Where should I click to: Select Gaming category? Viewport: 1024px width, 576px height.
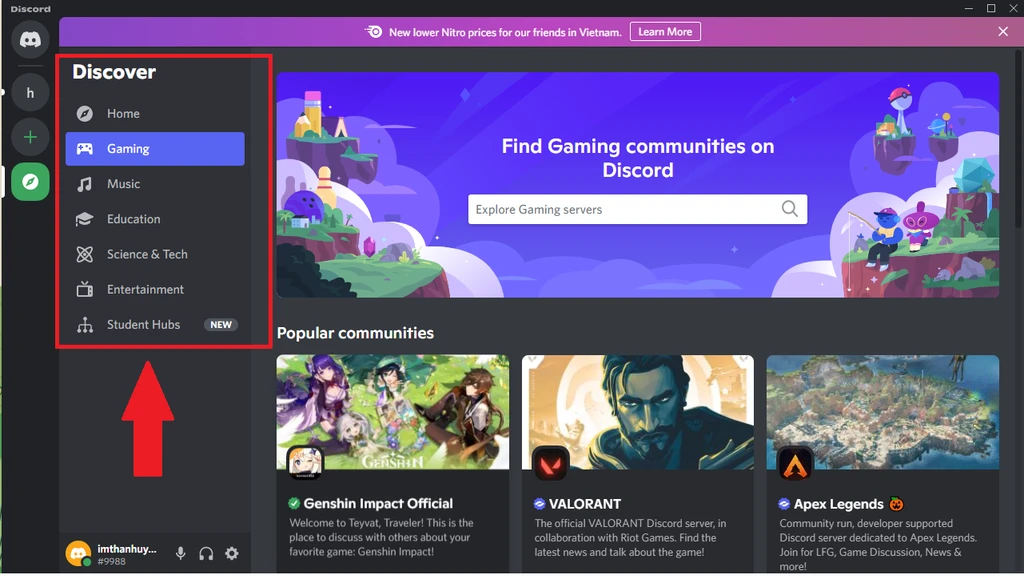[155, 149]
